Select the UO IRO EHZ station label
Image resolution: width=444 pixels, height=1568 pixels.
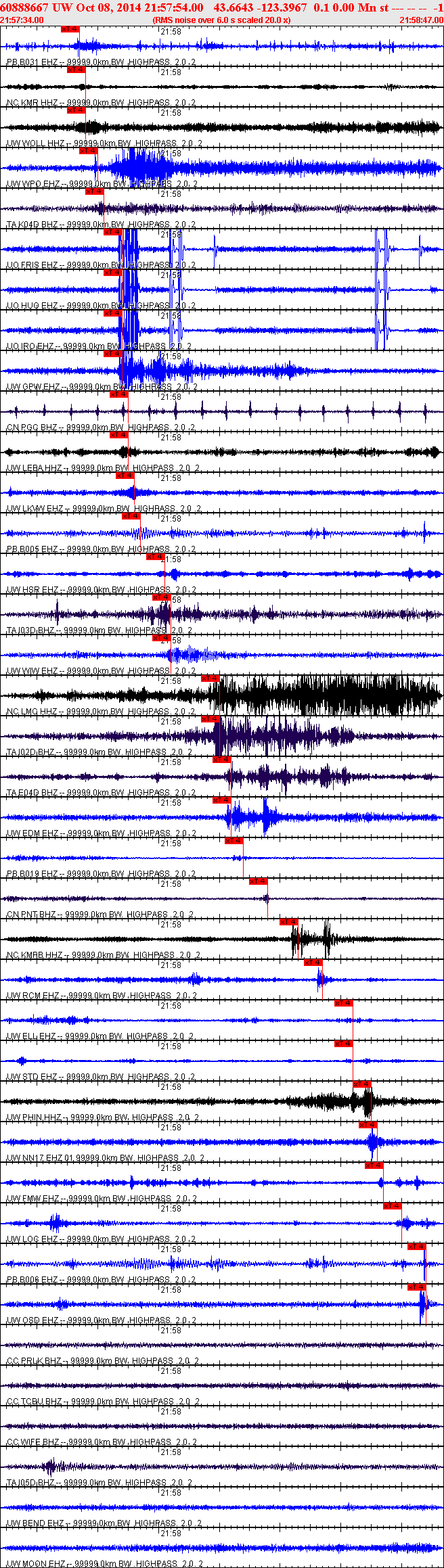click(x=99, y=346)
